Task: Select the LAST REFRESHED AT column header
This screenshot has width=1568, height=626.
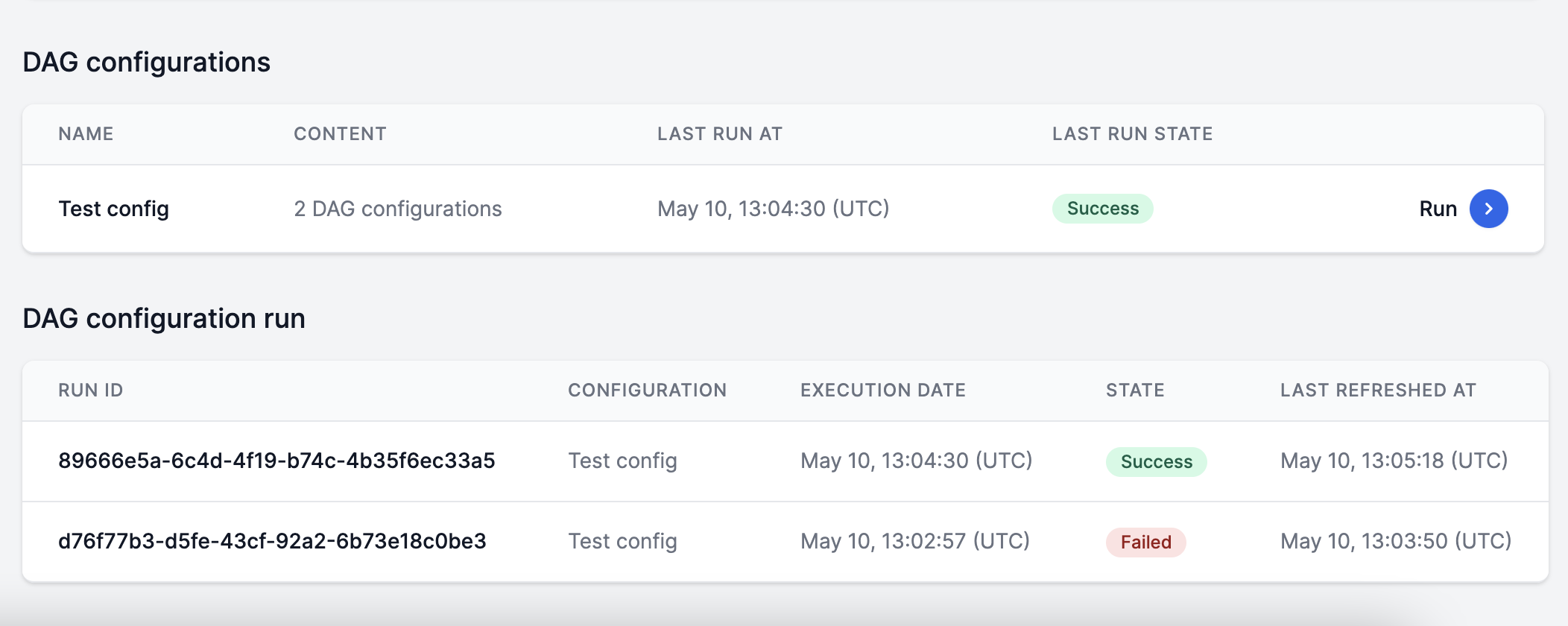Action: 1377,391
